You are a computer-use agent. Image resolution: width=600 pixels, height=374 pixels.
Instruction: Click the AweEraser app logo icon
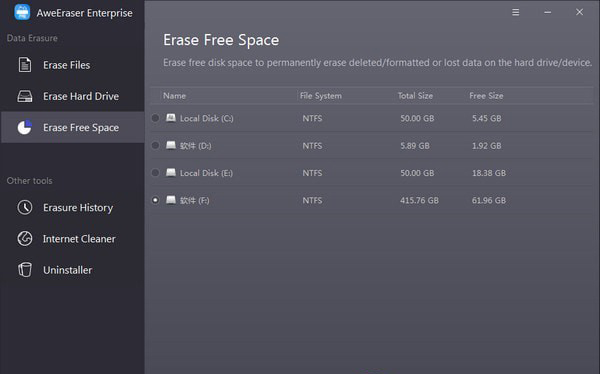tap(22, 12)
